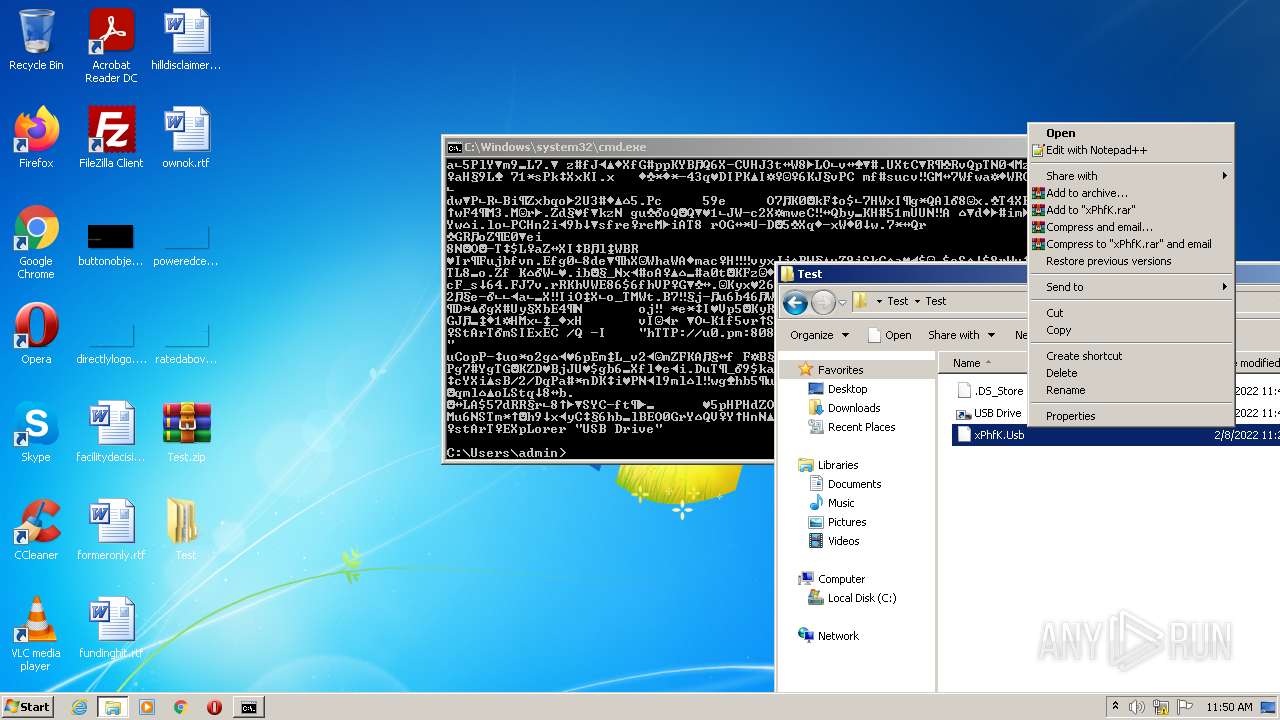Select .DS_Store file in list
This screenshot has width=1280, height=720.
(x=998, y=391)
